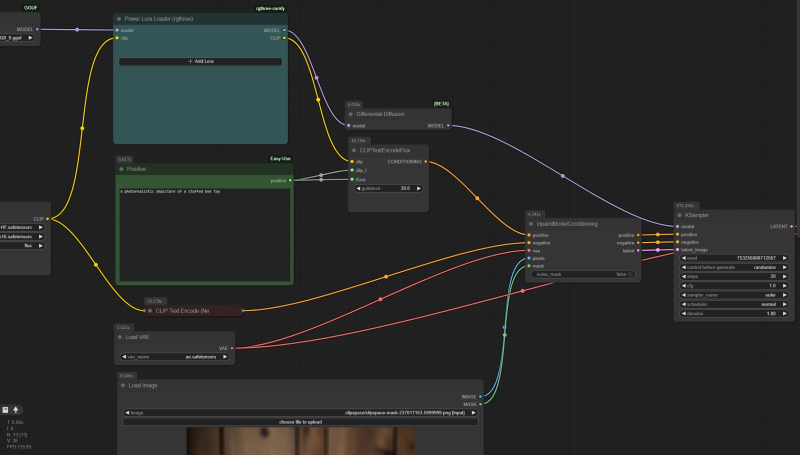Click choose file to upload button
Viewport: 800px width, 455px height.
tap(300, 421)
